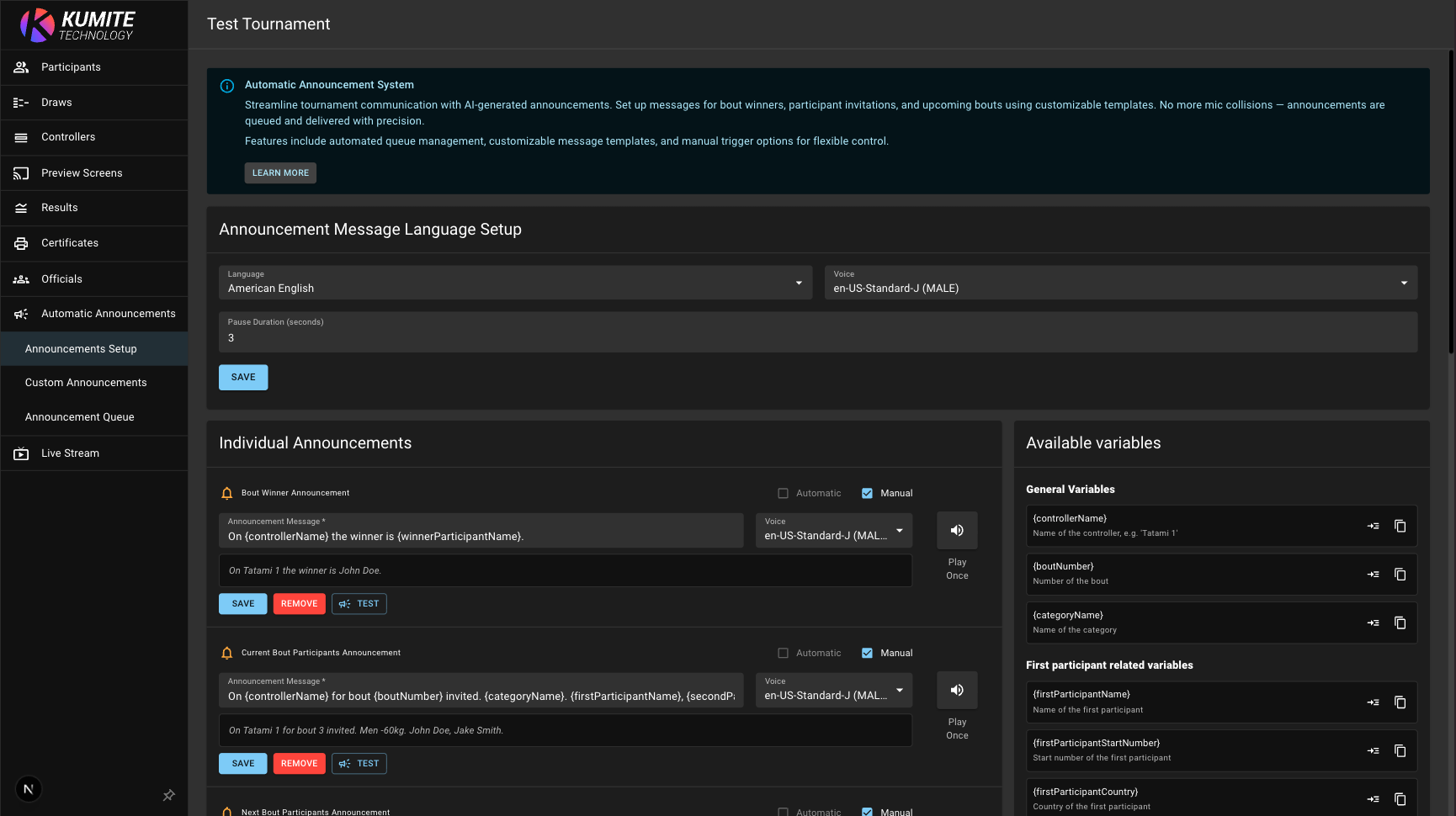
Task: Go to Announcement Queue page
Action: point(80,417)
